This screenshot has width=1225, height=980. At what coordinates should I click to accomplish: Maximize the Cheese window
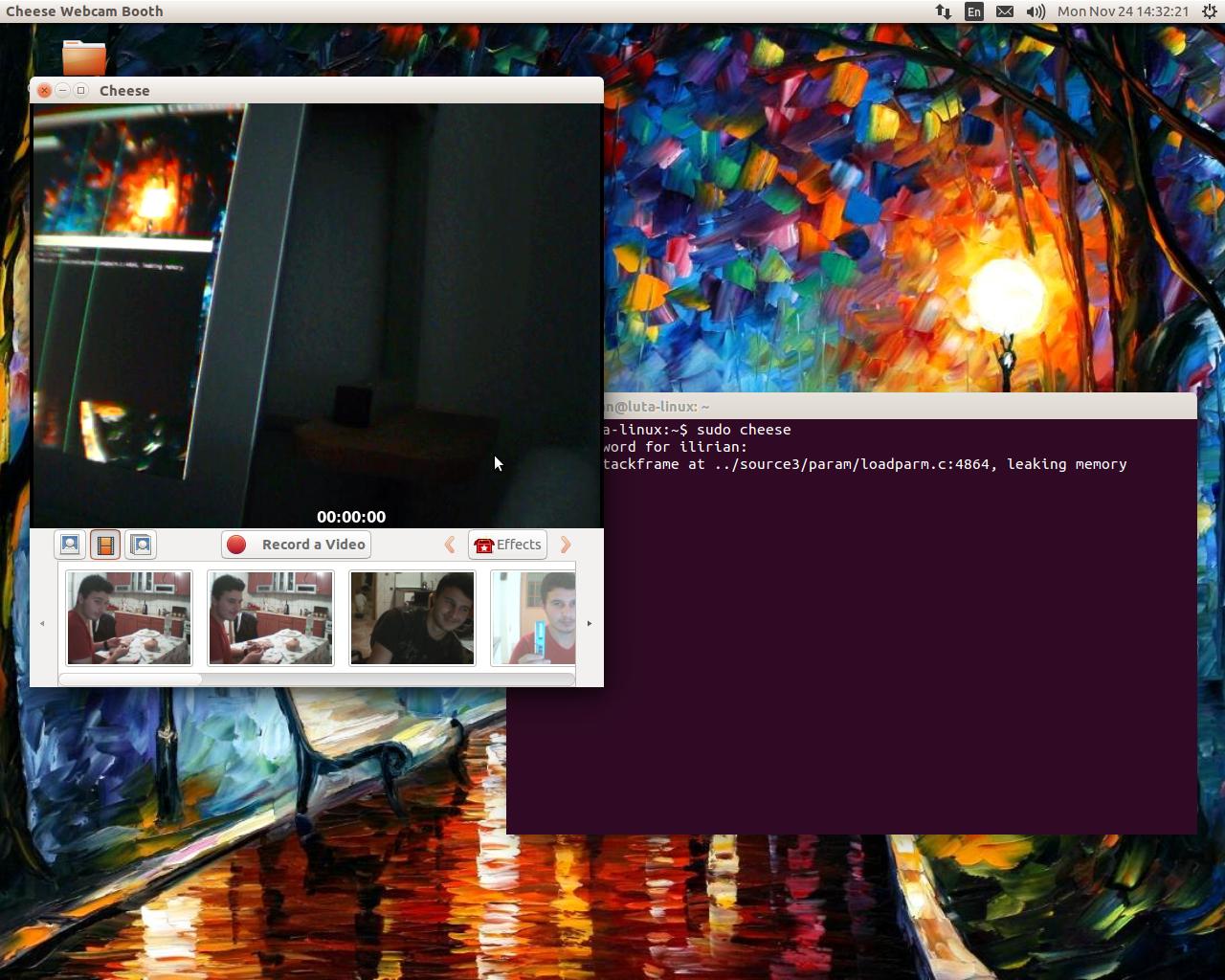[81, 90]
